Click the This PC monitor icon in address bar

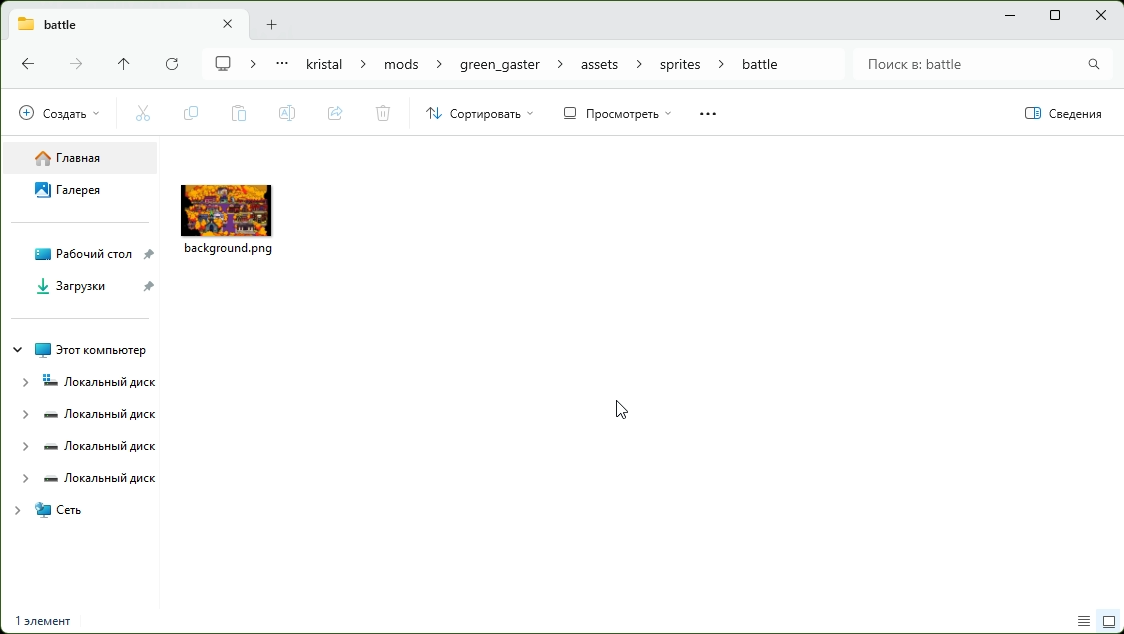pos(223,64)
